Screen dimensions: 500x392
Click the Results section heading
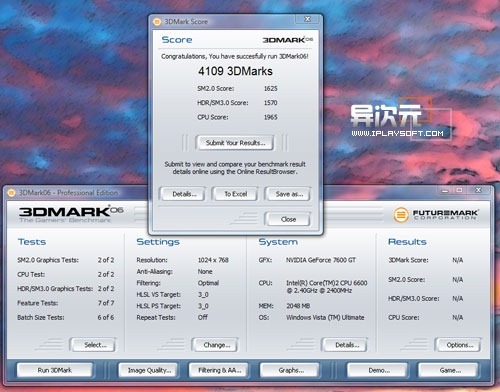(407, 242)
